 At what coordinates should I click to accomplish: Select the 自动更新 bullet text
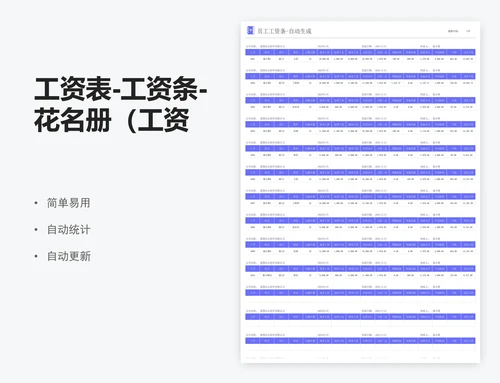[68, 256]
